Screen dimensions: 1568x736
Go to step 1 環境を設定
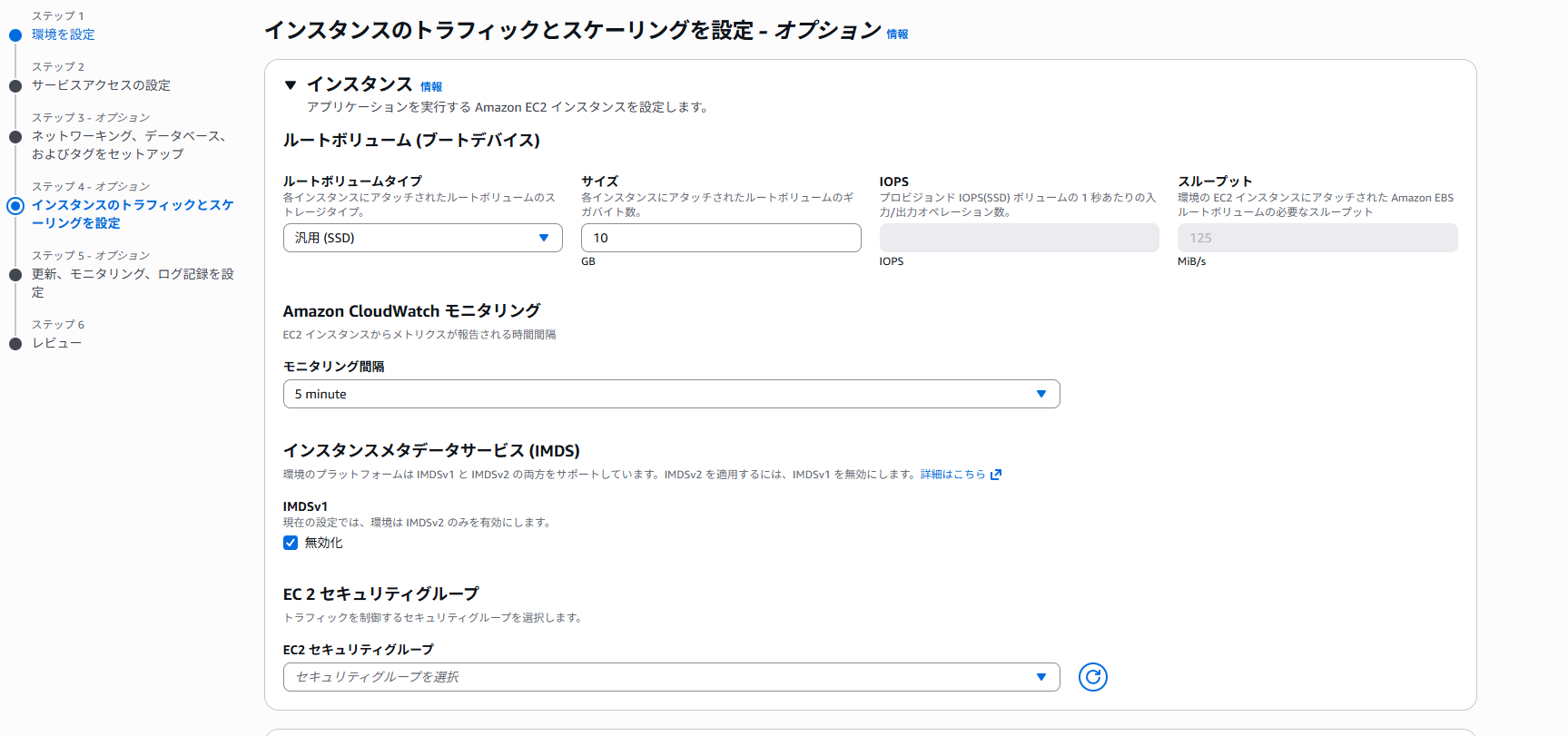[x=64, y=34]
